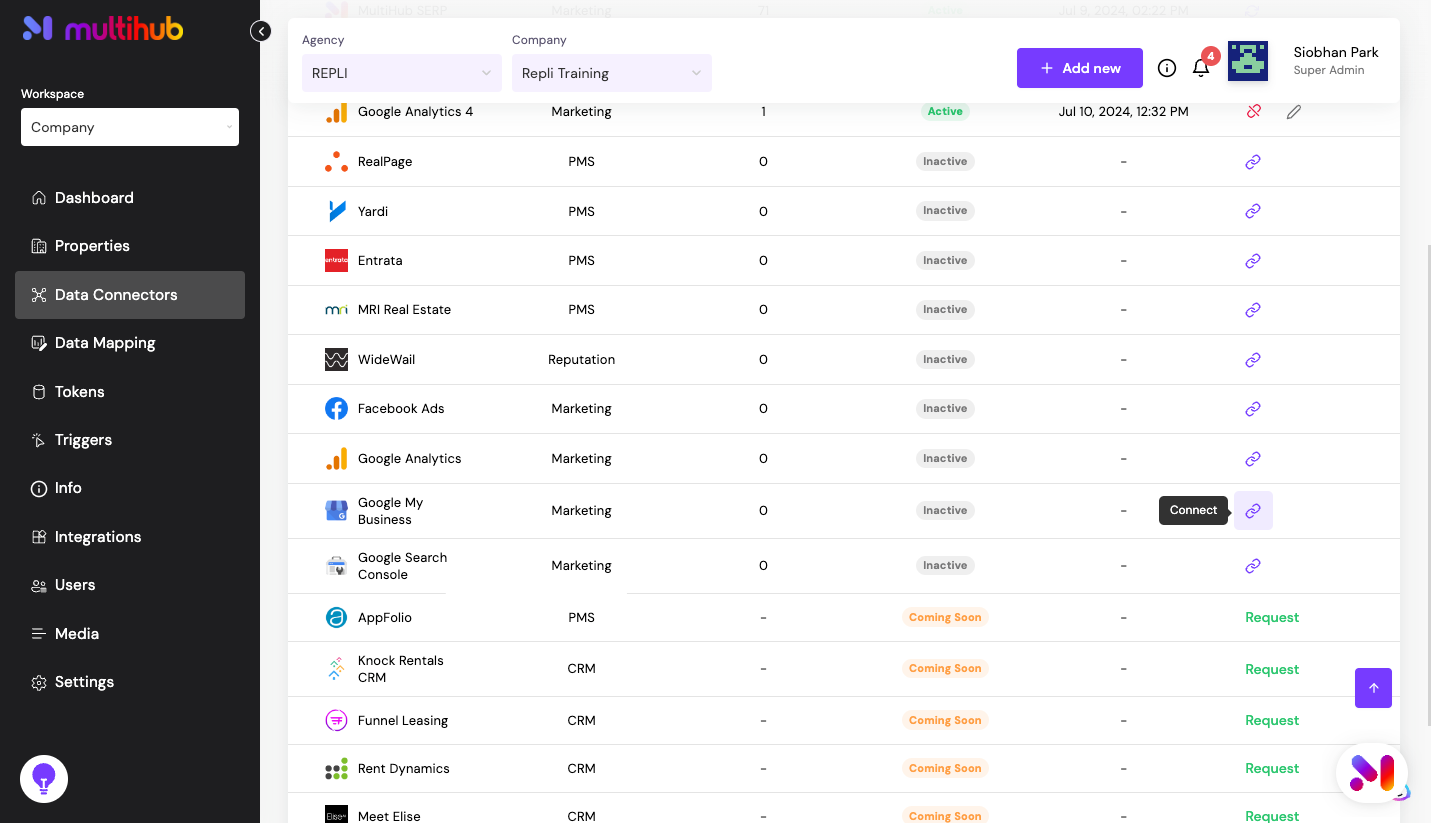
Task: Click Siobhan Park's pixel avatar
Action: [1248, 61]
